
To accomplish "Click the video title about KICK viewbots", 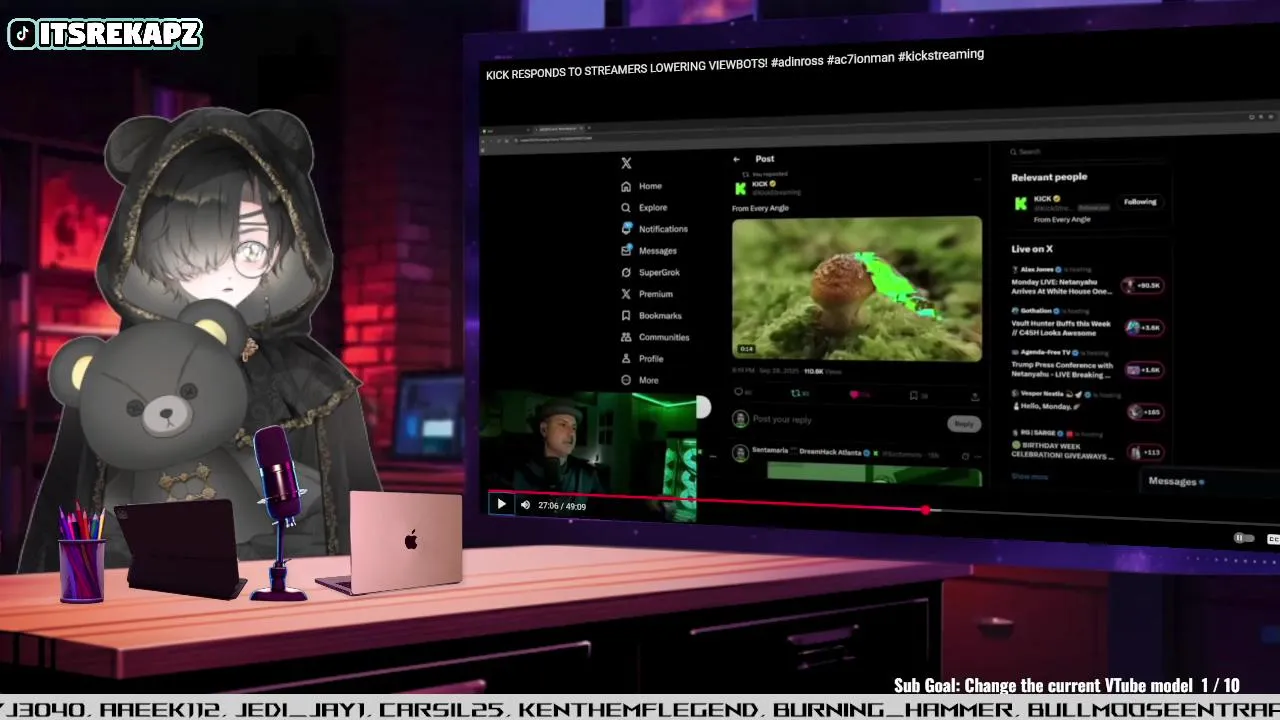I will pos(735,65).
